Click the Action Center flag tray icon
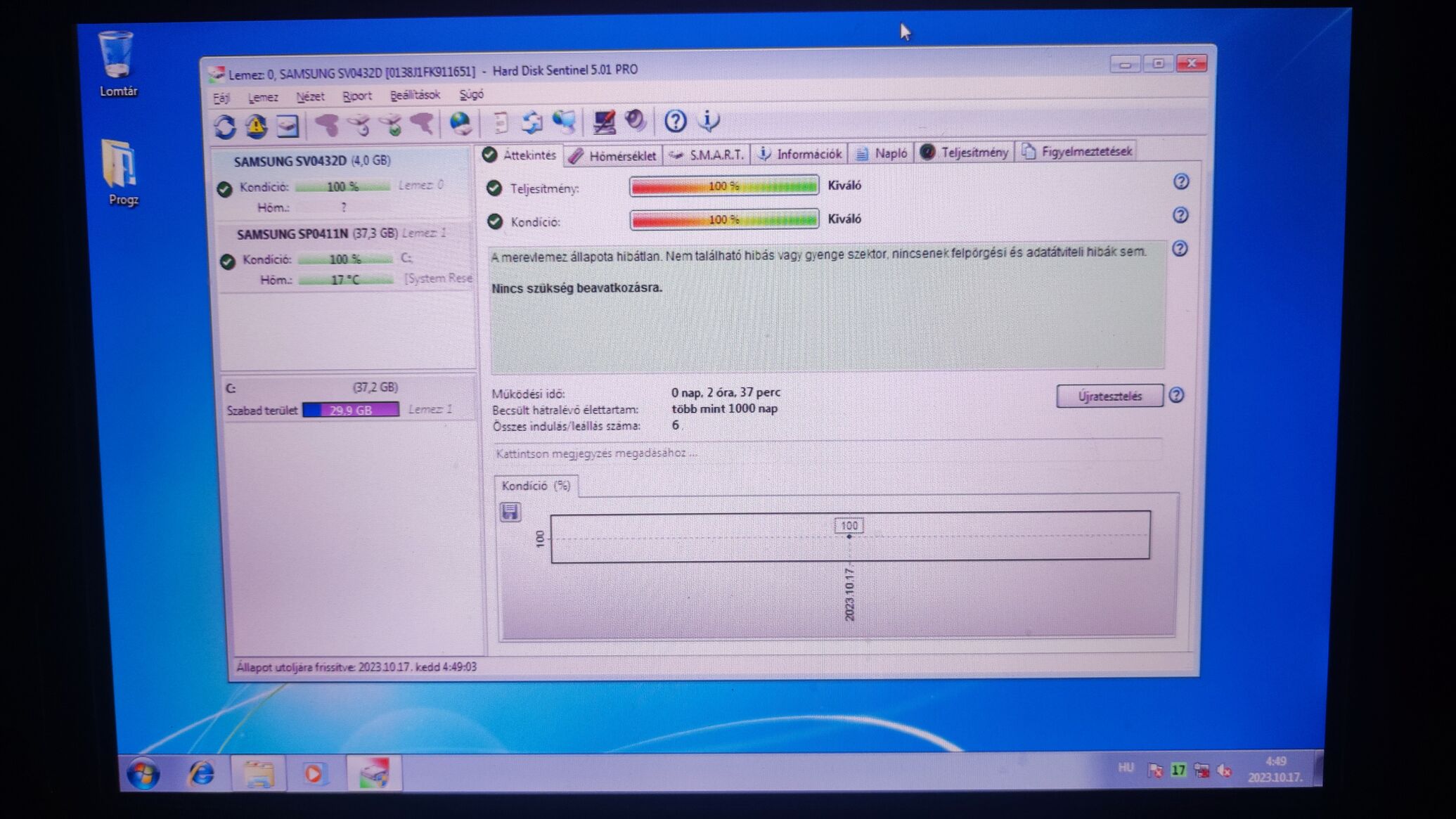Image resolution: width=1456 pixels, height=819 pixels. pos(1155,770)
